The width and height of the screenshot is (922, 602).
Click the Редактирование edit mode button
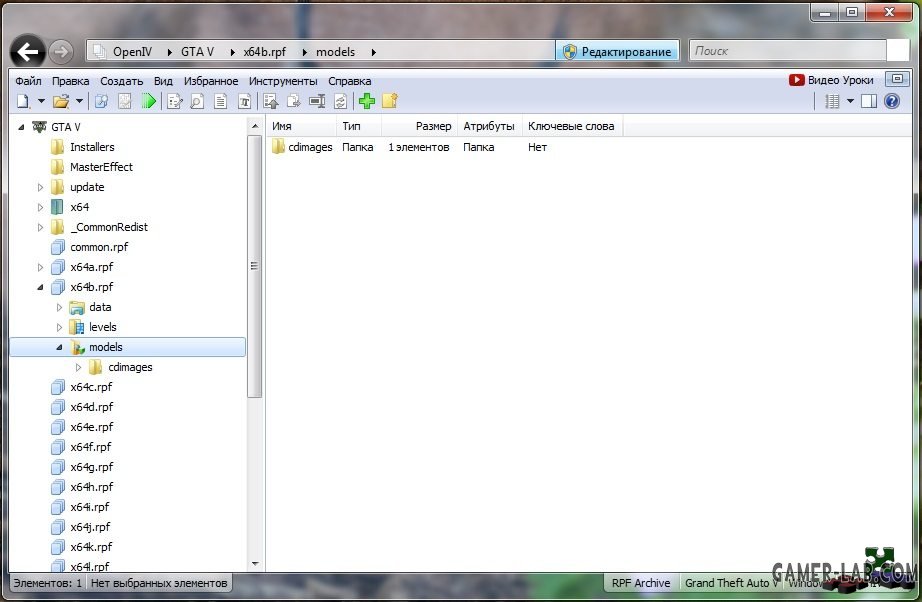click(x=617, y=52)
